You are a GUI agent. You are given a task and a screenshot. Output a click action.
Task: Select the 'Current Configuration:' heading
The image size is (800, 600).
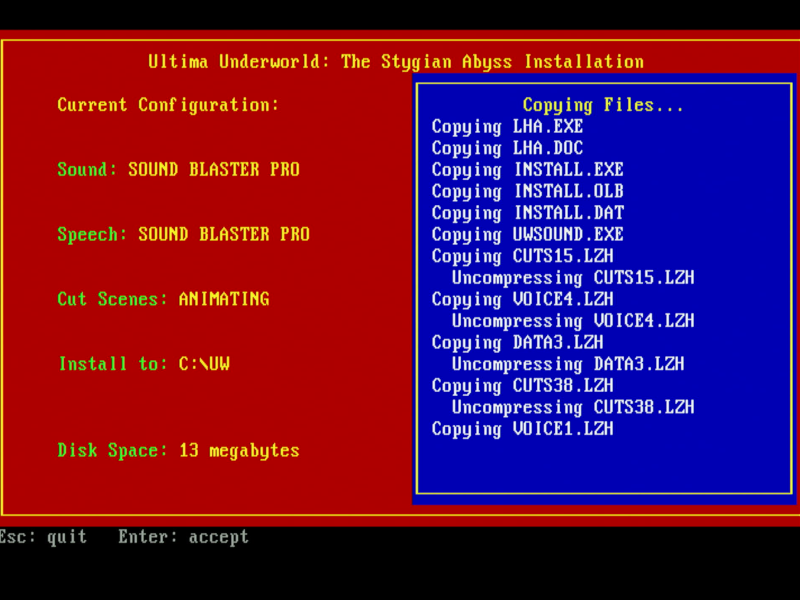click(x=168, y=106)
